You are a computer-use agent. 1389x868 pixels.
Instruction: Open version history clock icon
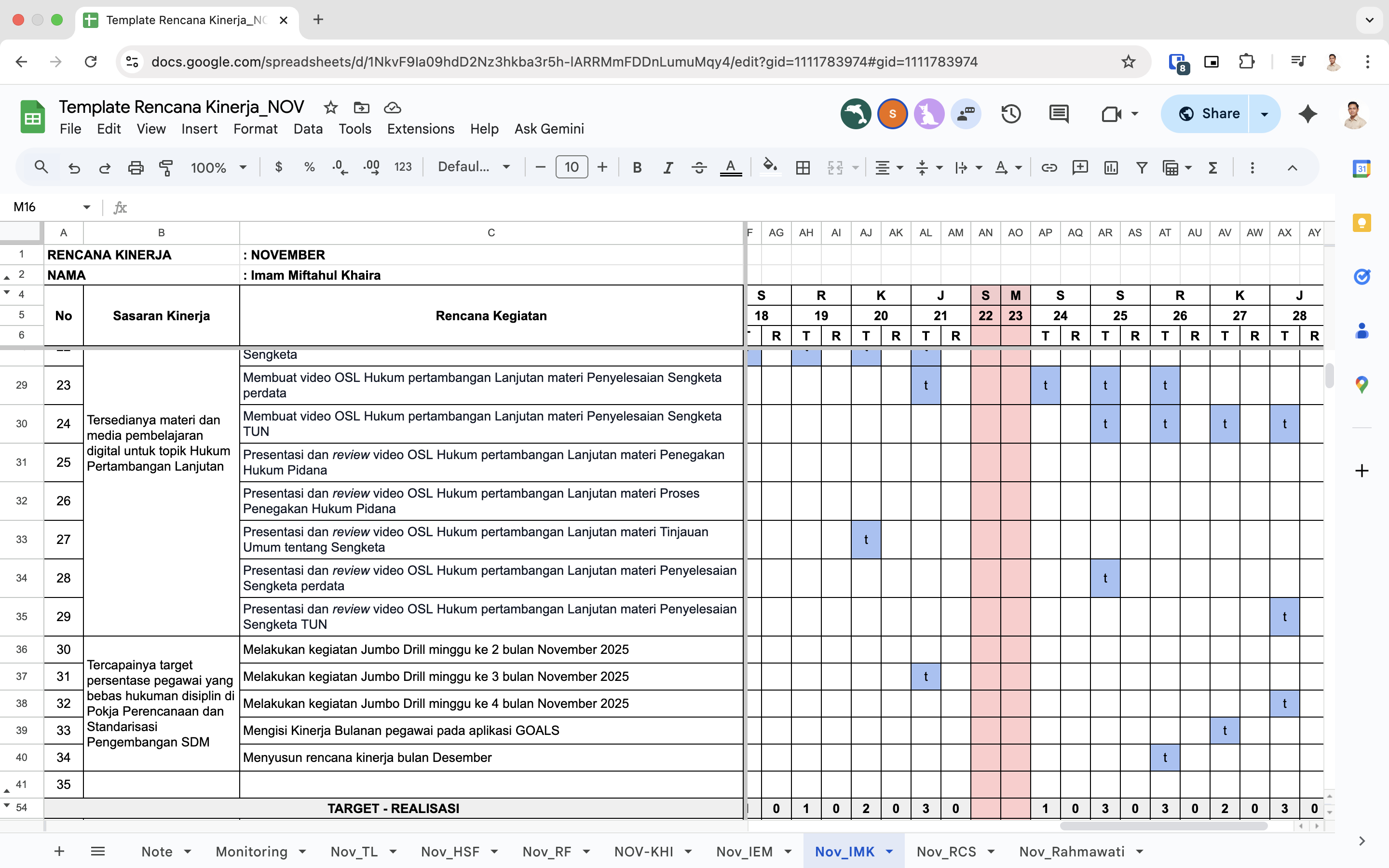pyautogui.click(x=1011, y=114)
